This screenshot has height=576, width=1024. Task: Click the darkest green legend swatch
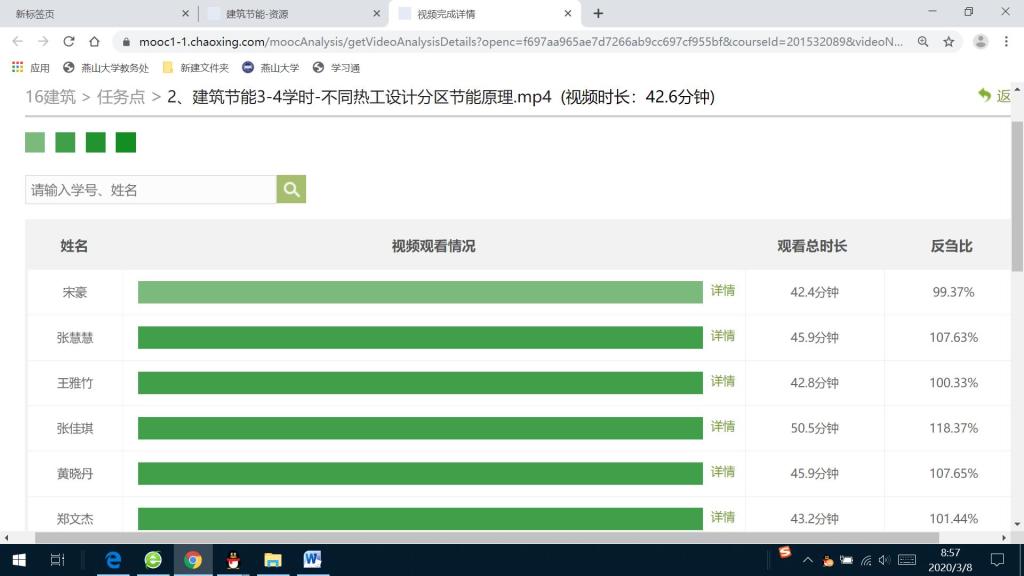[126, 142]
